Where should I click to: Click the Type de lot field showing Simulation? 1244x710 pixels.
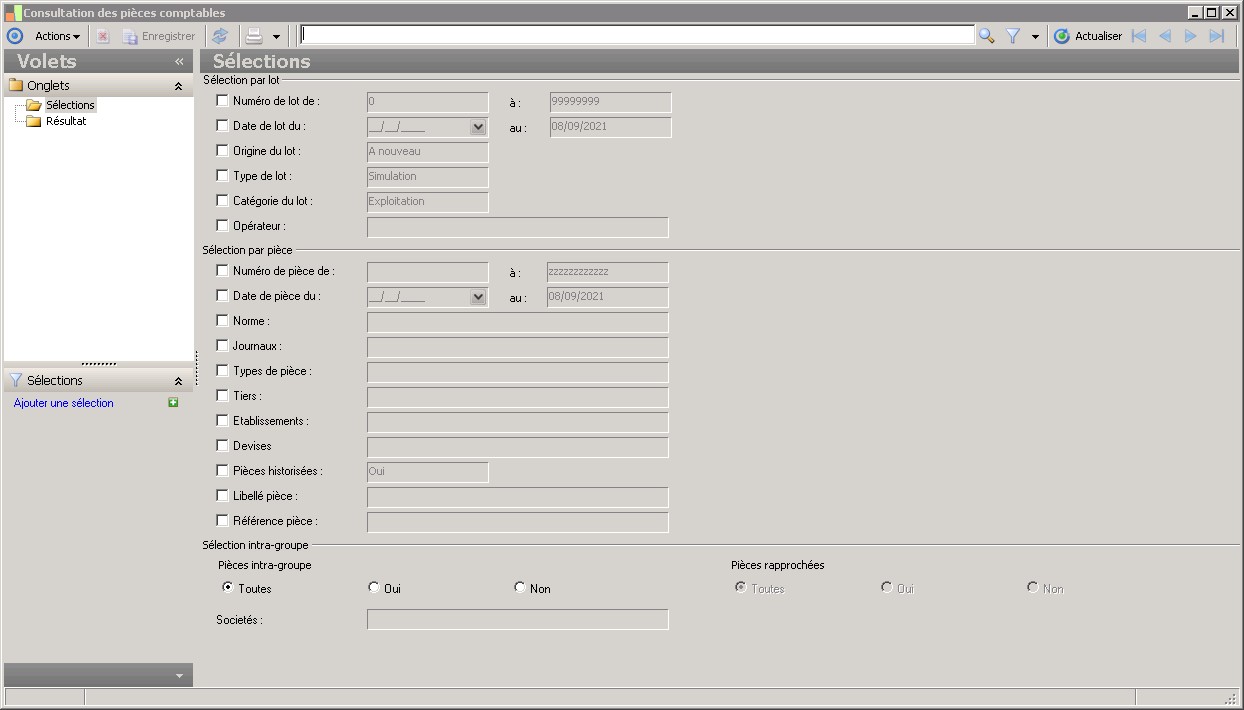tap(428, 177)
